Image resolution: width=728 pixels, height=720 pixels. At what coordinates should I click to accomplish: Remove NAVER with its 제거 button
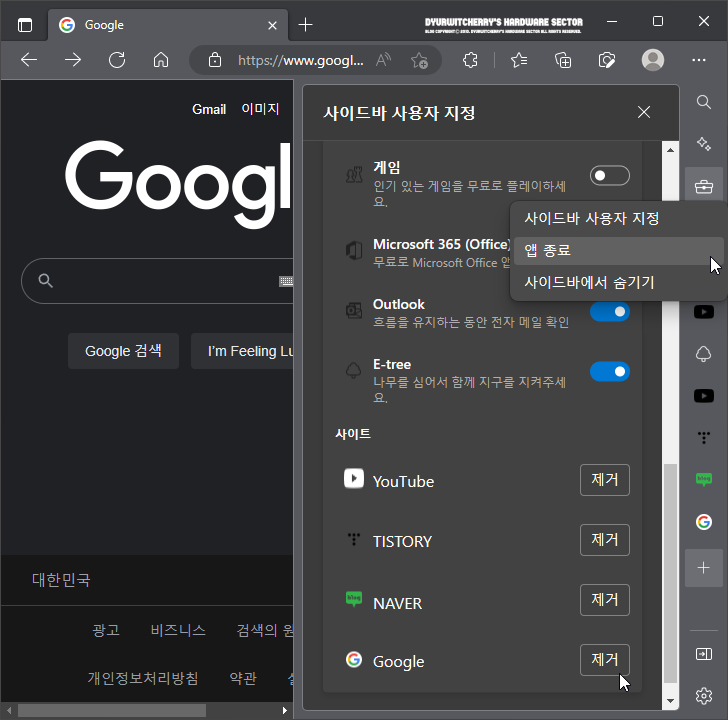click(x=604, y=600)
